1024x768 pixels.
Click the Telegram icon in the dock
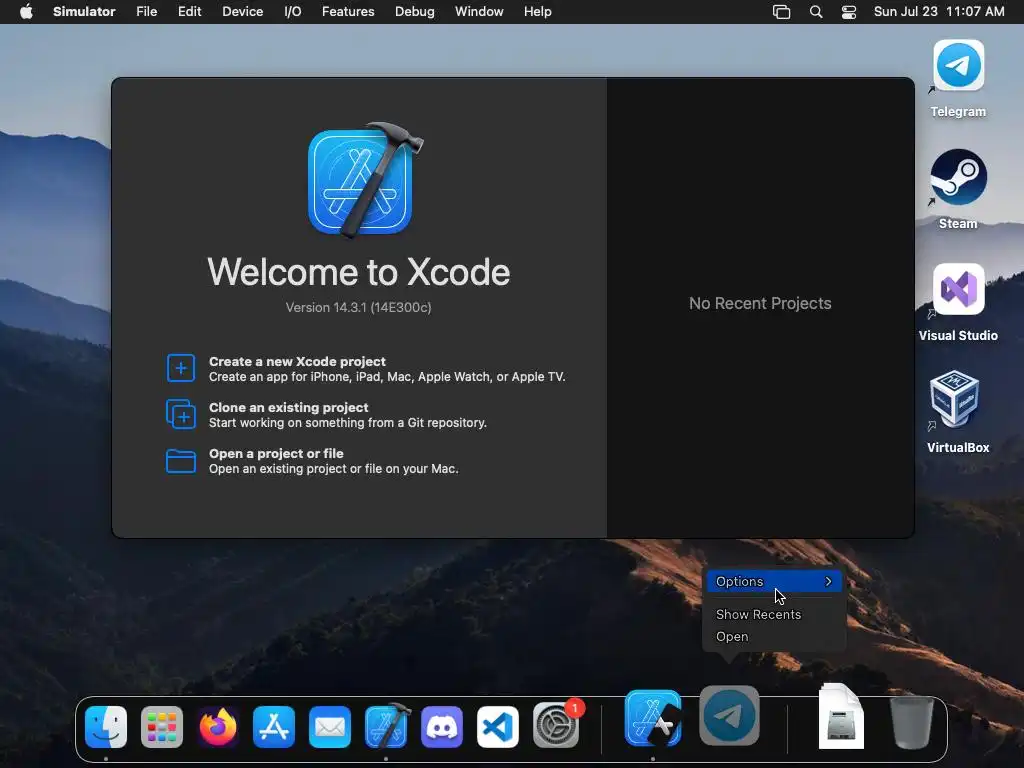(x=729, y=716)
